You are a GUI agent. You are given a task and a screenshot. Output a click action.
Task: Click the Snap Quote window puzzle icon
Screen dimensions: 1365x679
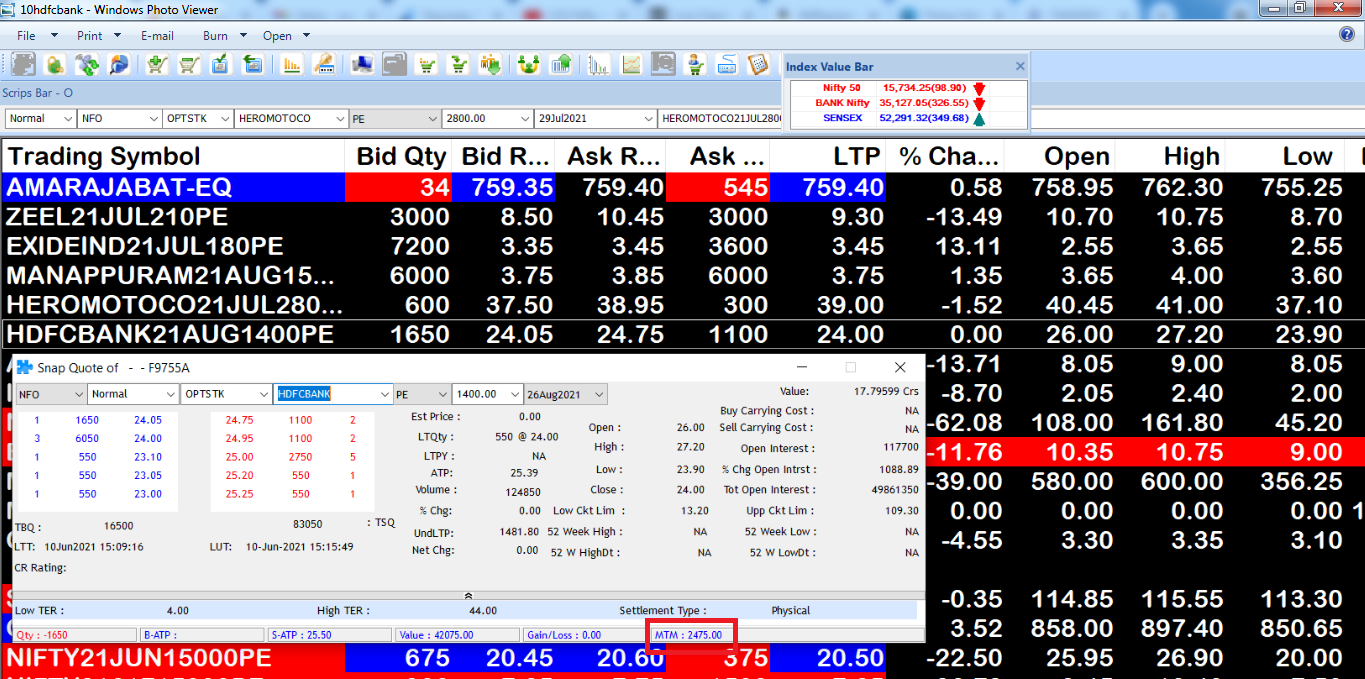point(24,367)
